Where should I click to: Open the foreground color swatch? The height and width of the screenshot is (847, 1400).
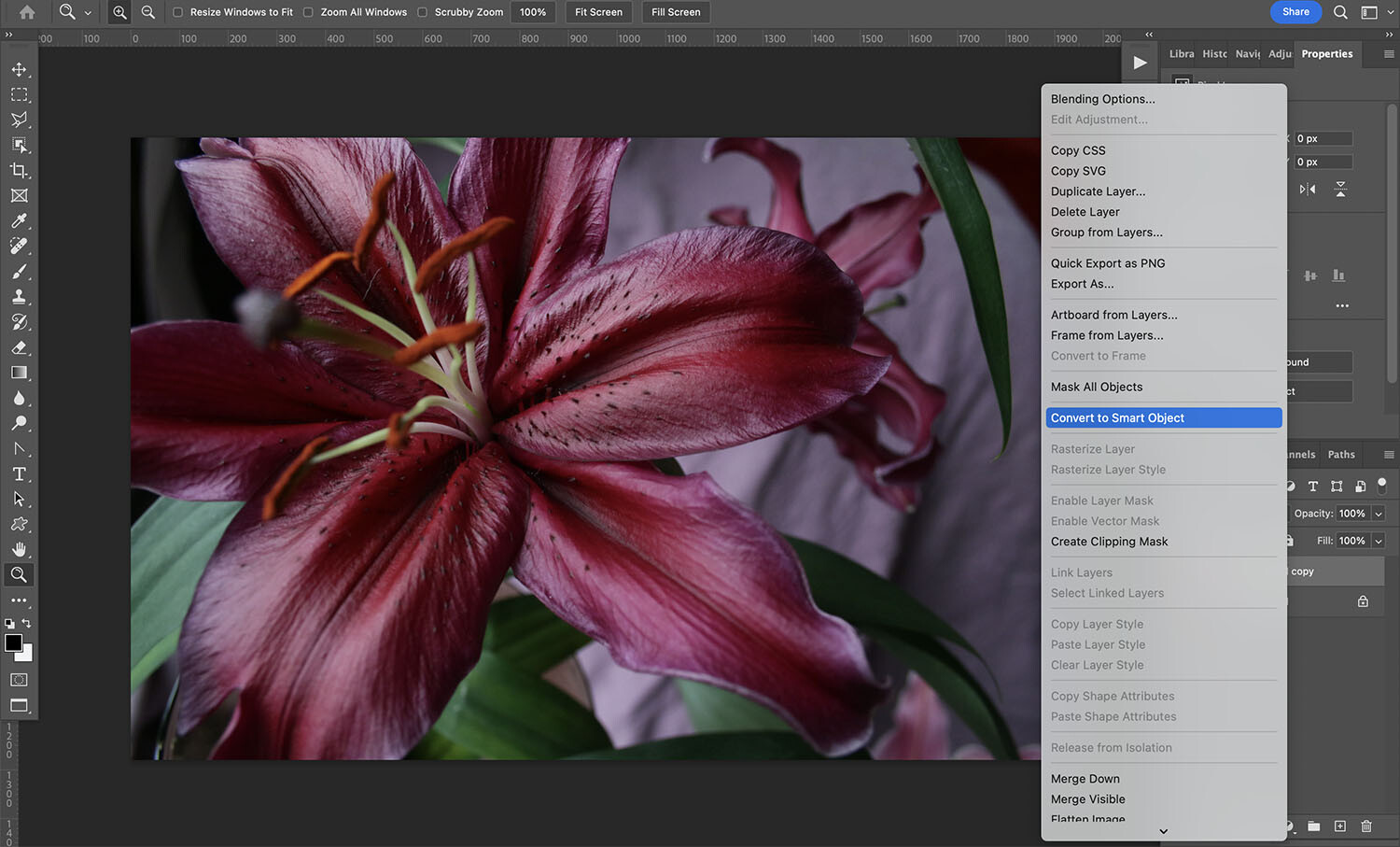13,643
